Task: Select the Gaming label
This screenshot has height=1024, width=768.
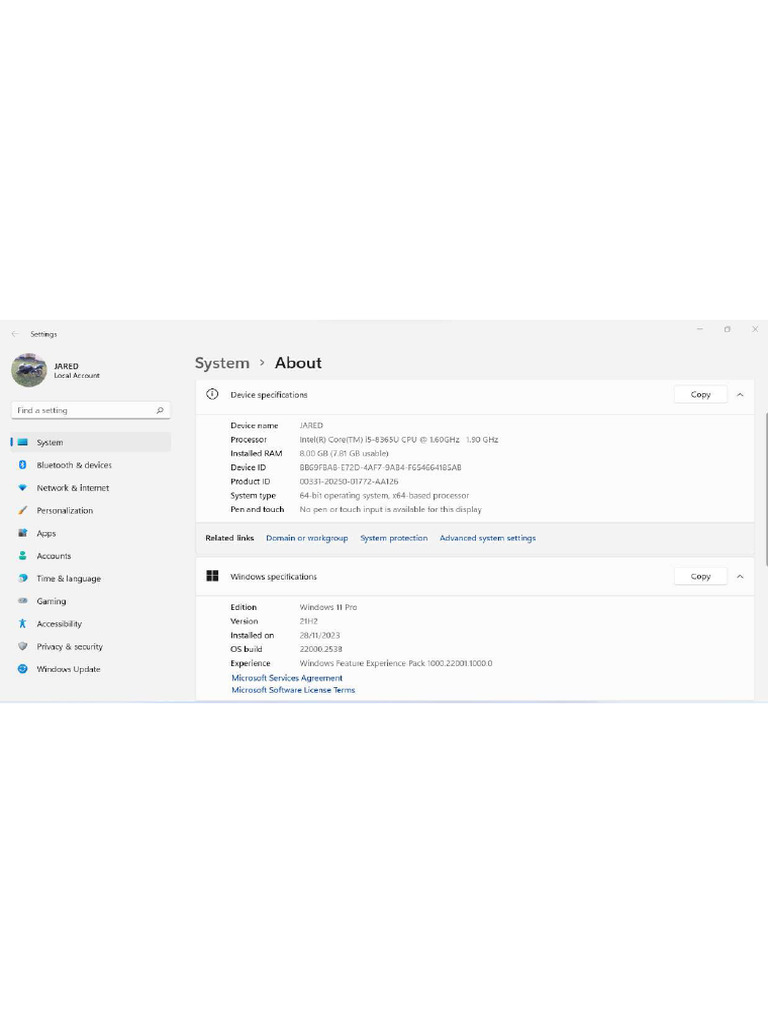Action: coord(51,601)
